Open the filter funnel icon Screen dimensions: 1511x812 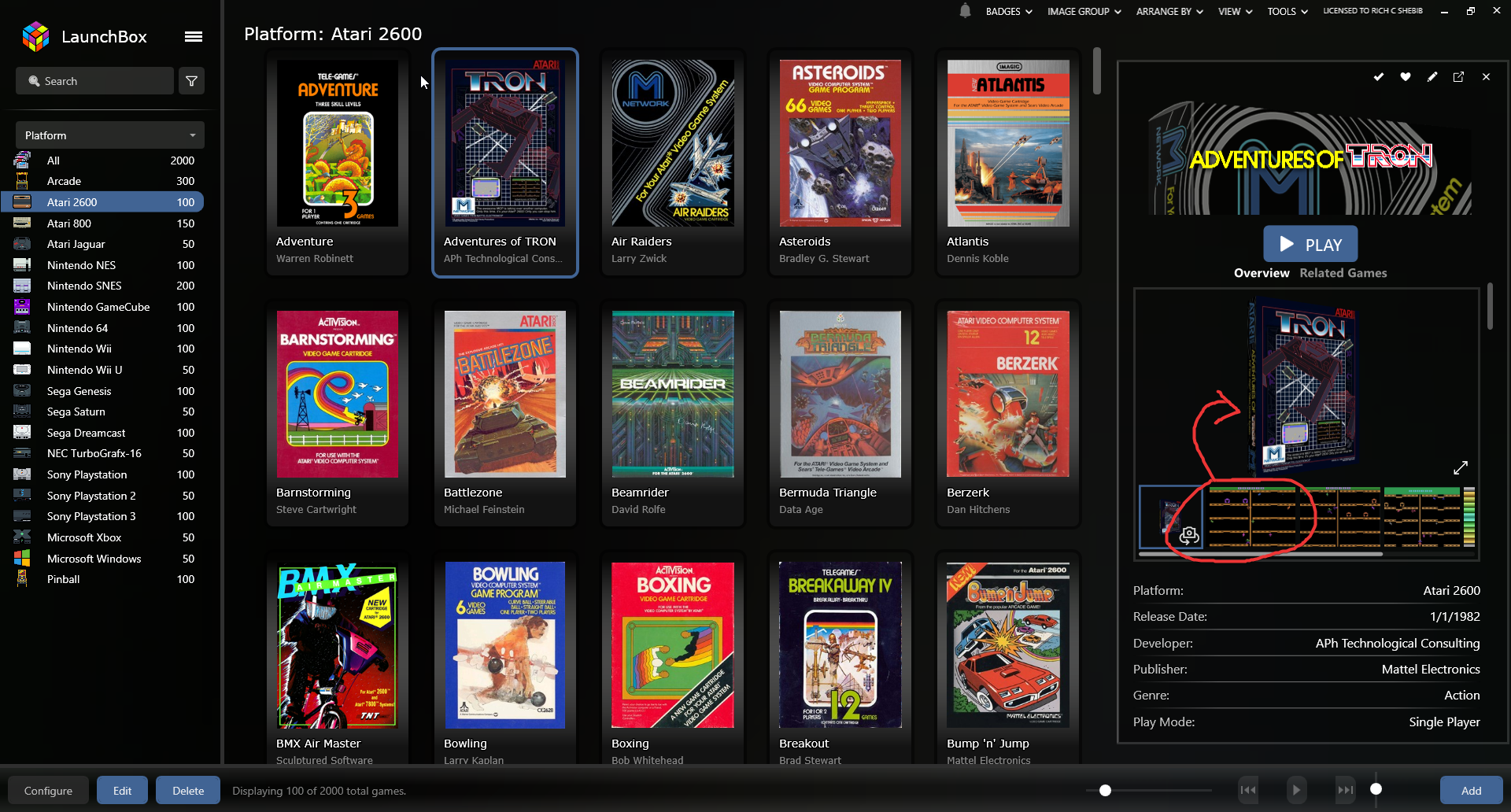[191, 81]
